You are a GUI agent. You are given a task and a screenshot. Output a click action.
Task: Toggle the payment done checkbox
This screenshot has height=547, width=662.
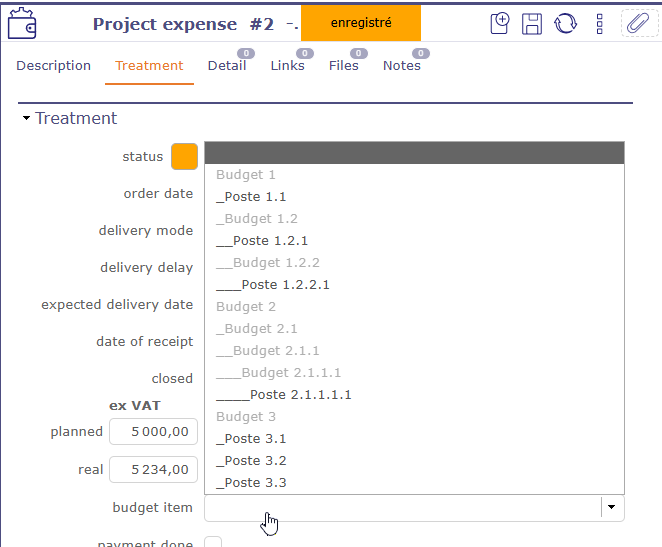[x=213, y=543]
